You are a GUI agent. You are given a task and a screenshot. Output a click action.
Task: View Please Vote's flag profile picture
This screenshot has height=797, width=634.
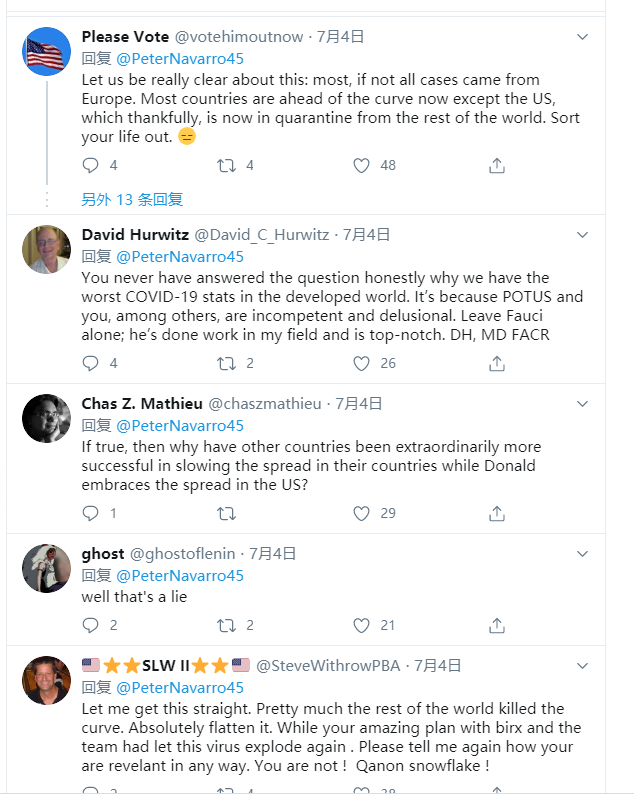[x=46, y=52]
